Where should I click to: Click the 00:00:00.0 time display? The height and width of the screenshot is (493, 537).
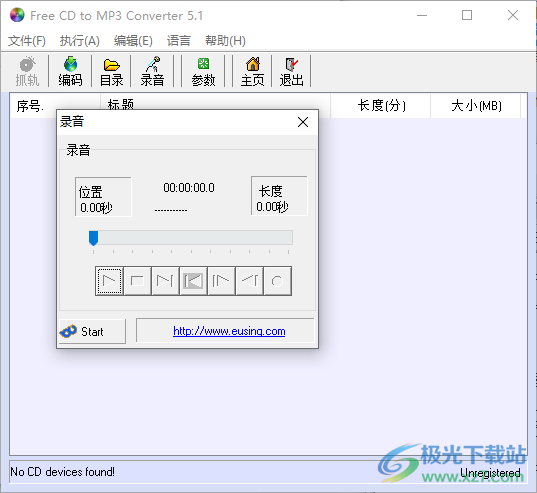point(189,188)
